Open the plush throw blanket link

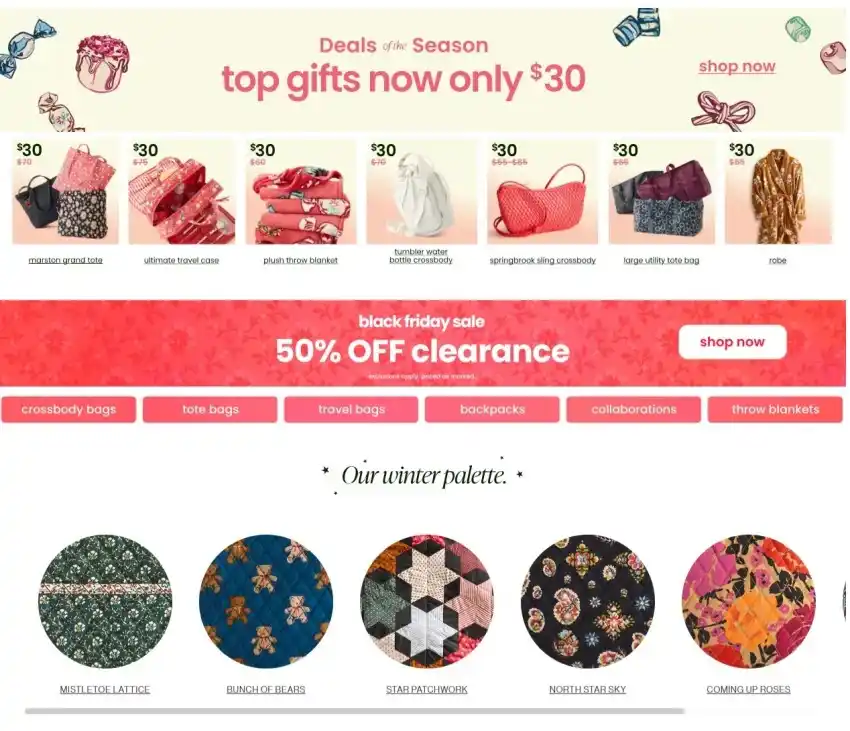[300, 260]
